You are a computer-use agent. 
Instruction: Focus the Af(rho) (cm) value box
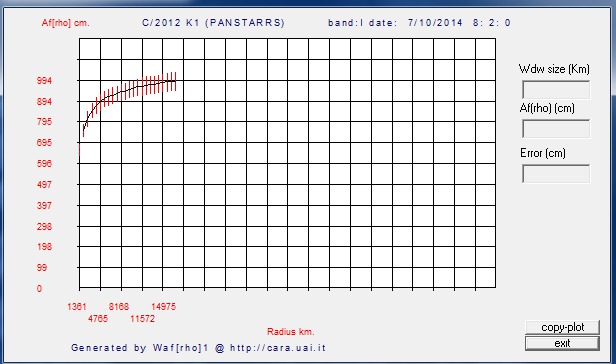pos(556,129)
